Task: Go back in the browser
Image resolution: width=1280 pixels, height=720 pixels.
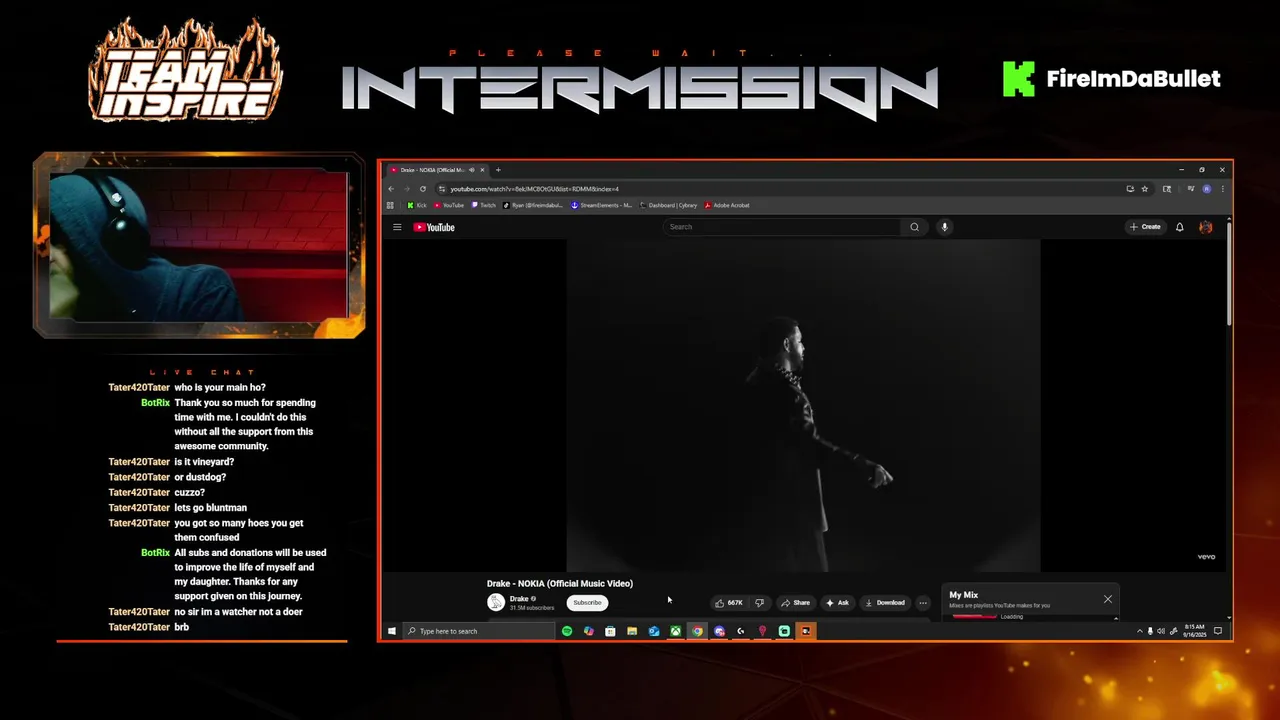Action: tap(391, 189)
